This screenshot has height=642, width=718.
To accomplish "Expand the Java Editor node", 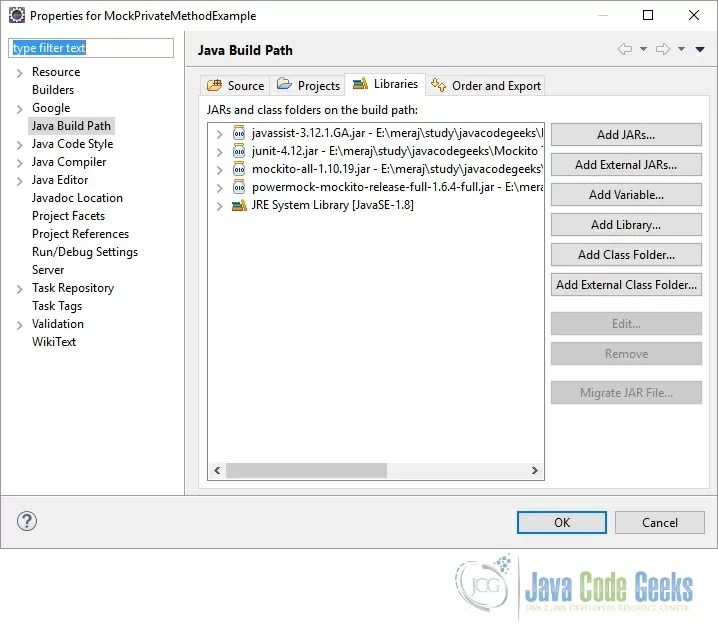I will pyautogui.click(x=19, y=181).
